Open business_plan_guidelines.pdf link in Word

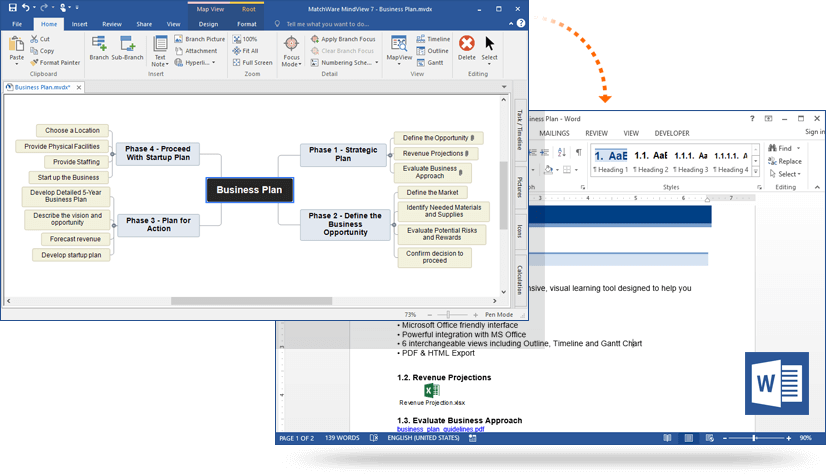point(440,429)
